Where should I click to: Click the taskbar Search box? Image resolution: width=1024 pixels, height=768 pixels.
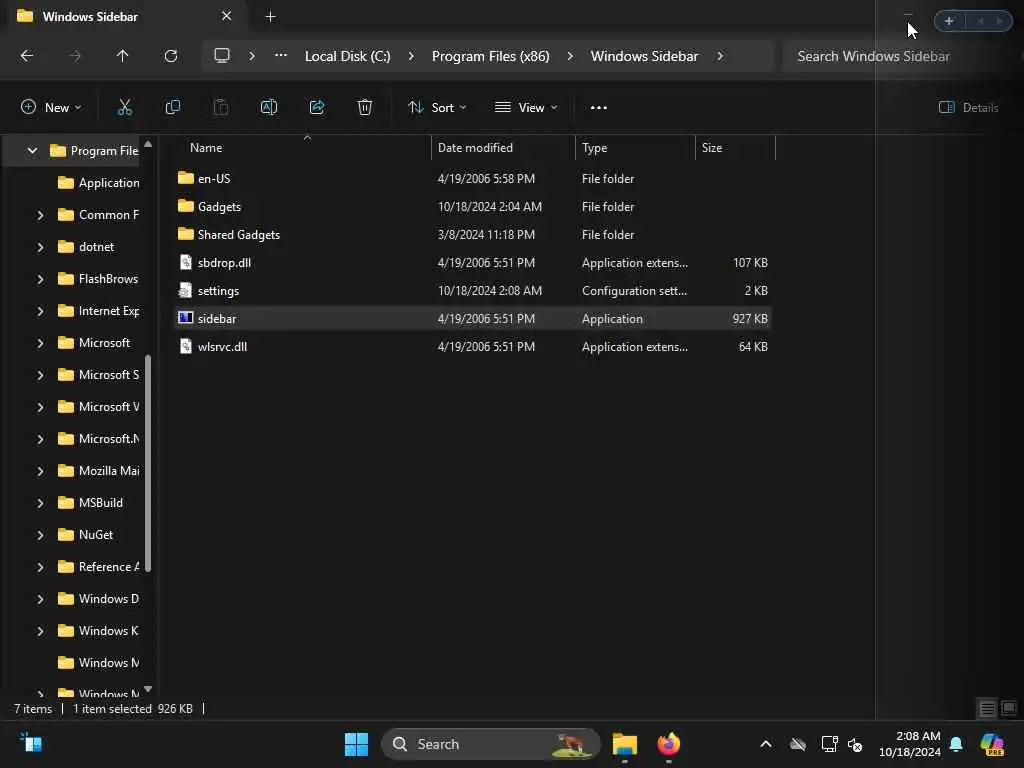tap(490, 744)
